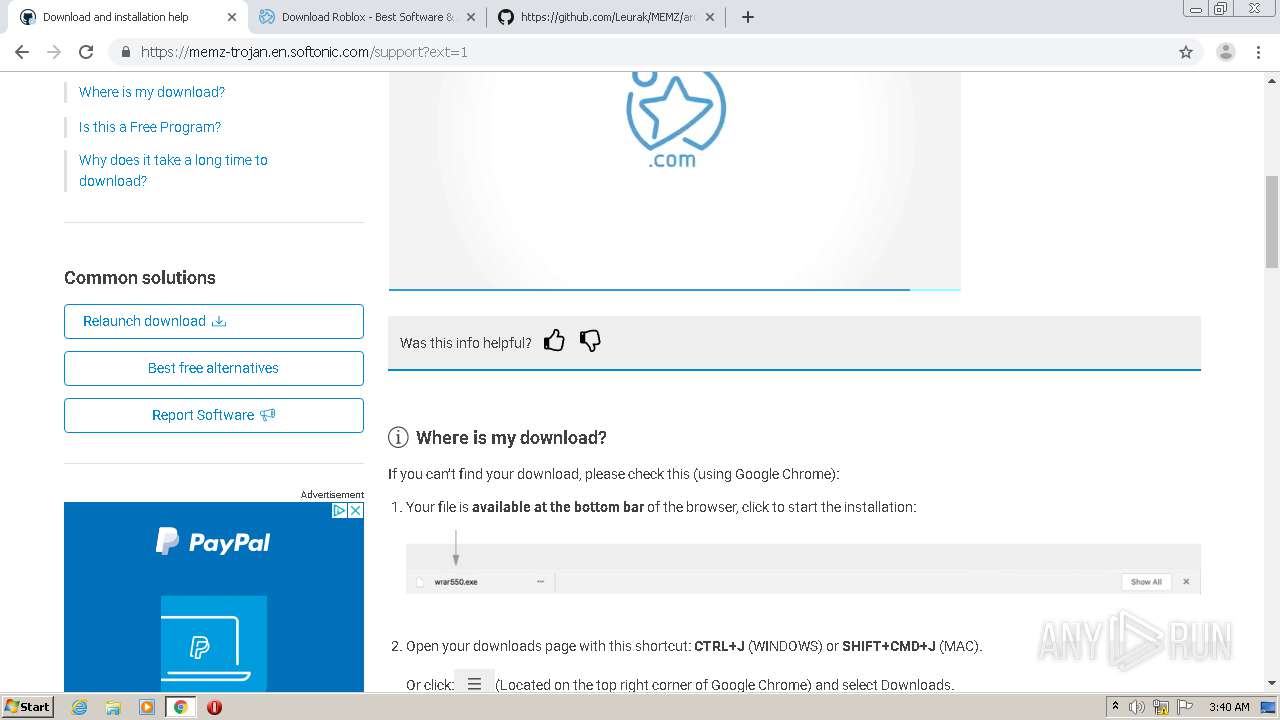Open the Windows Start menu
The width and height of the screenshot is (1280, 720).
pos(28,707)
